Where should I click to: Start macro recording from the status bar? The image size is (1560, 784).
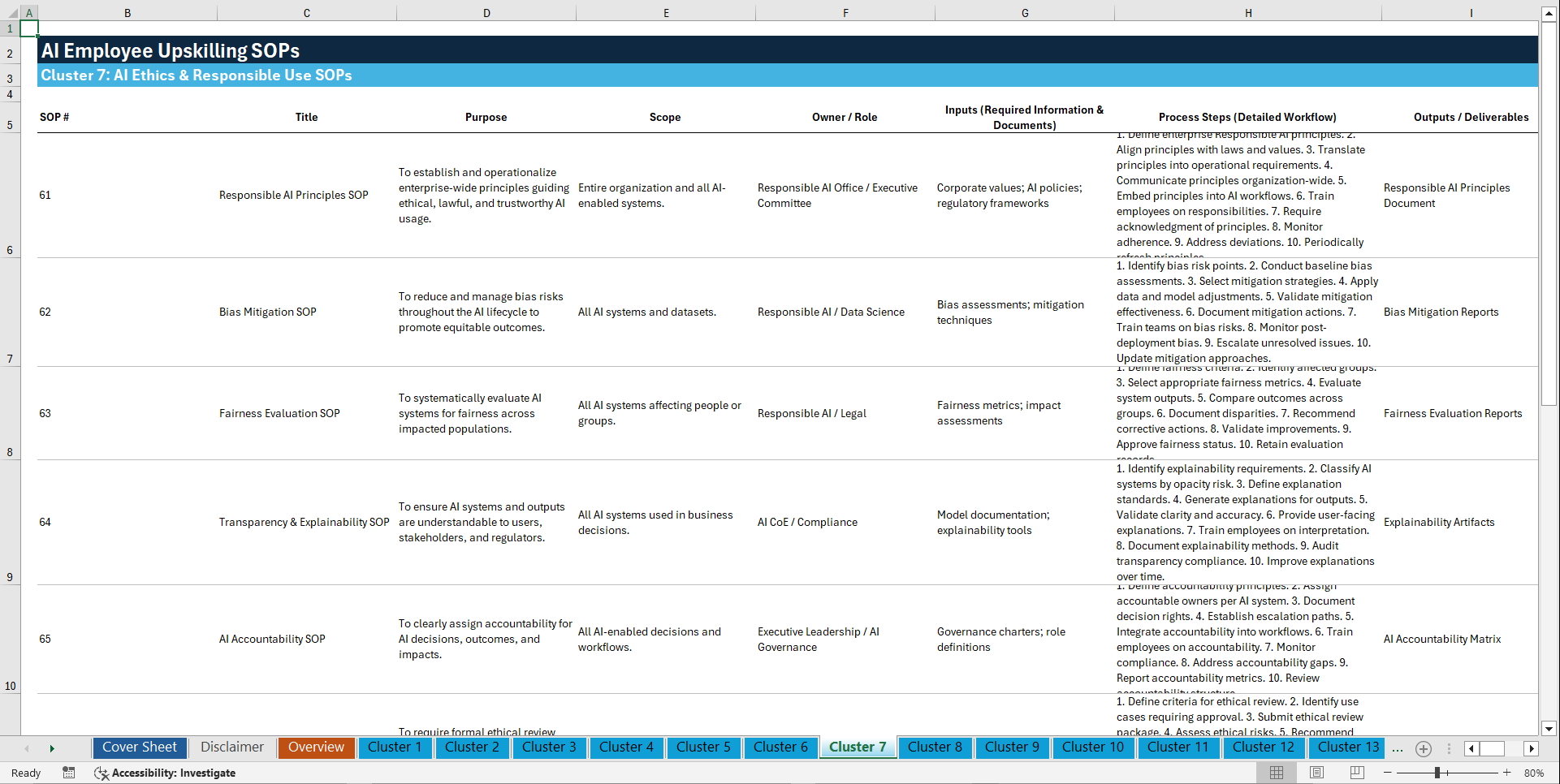69,773
